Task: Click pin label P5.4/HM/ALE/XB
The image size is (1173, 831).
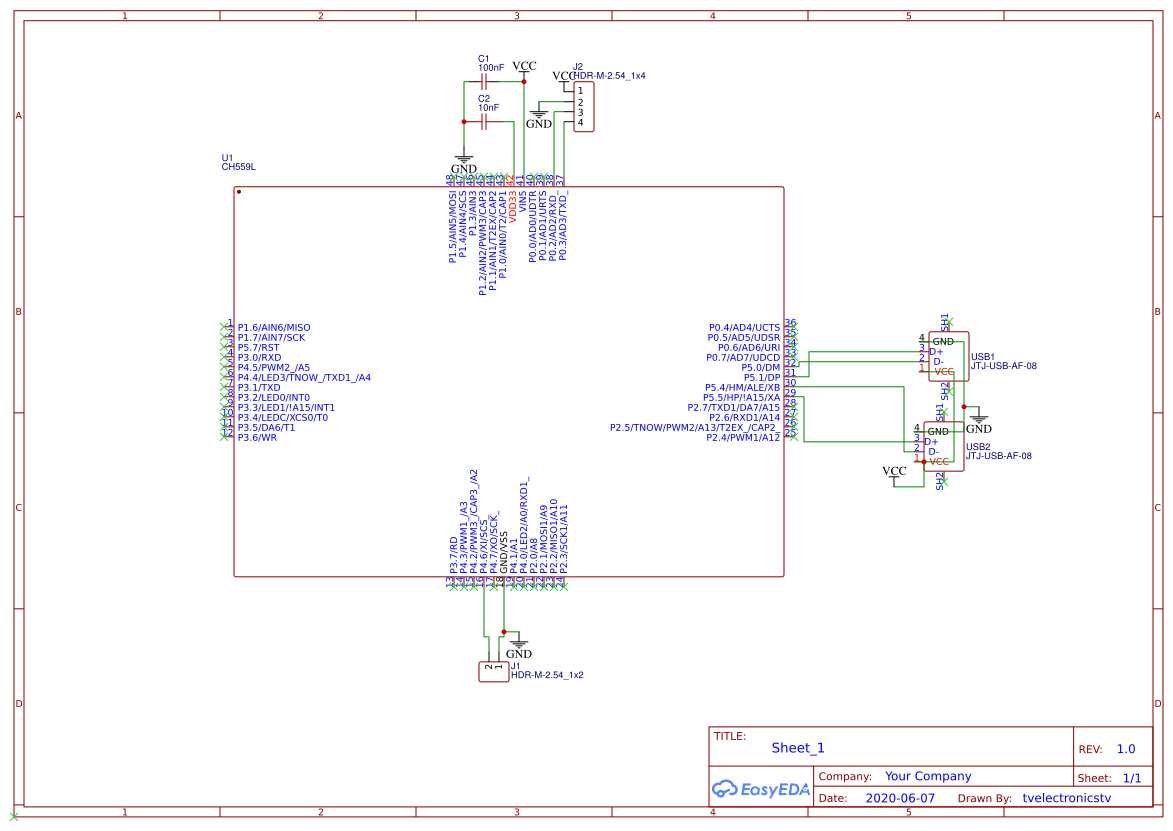Action: (742, 387)
